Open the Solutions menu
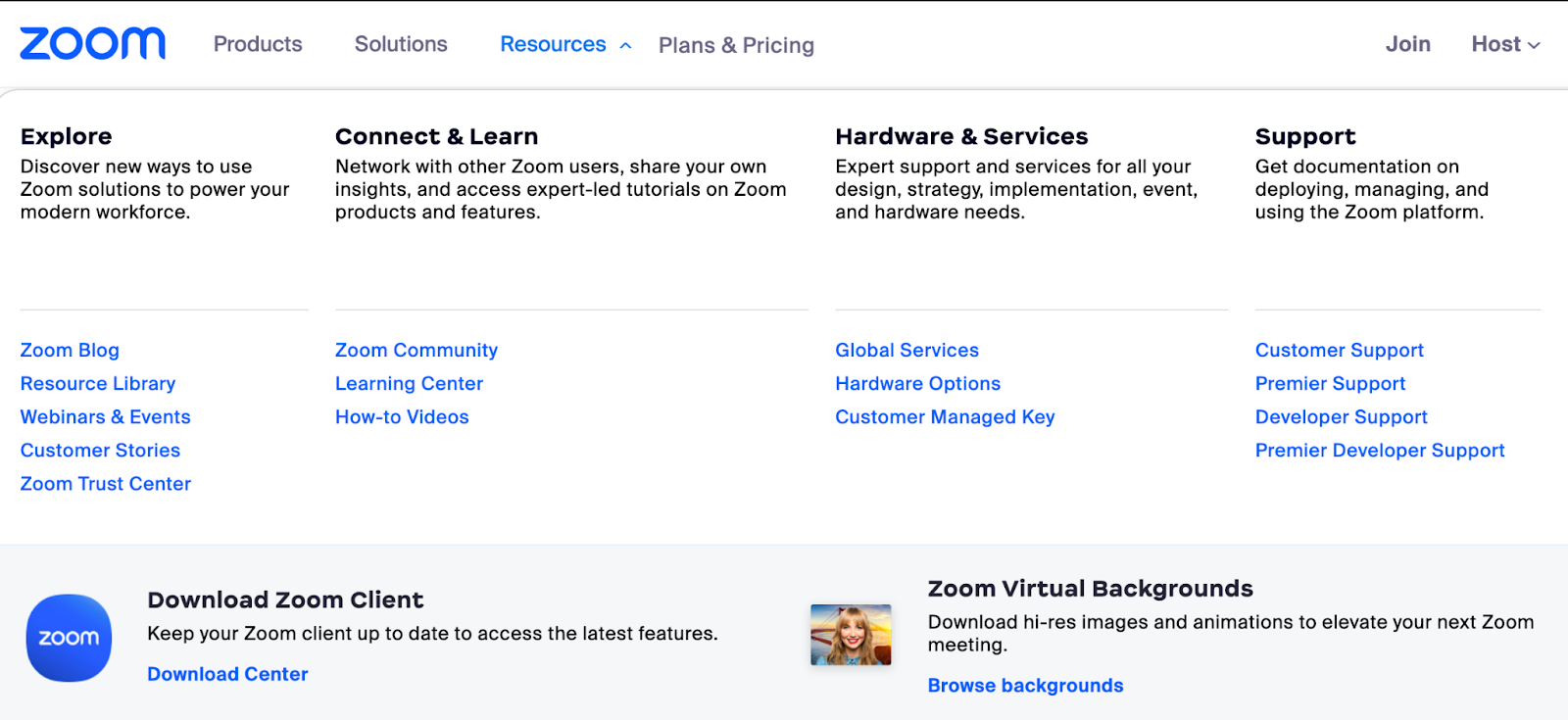Viewport: 1568px width, 720px height. click(401, 44)
